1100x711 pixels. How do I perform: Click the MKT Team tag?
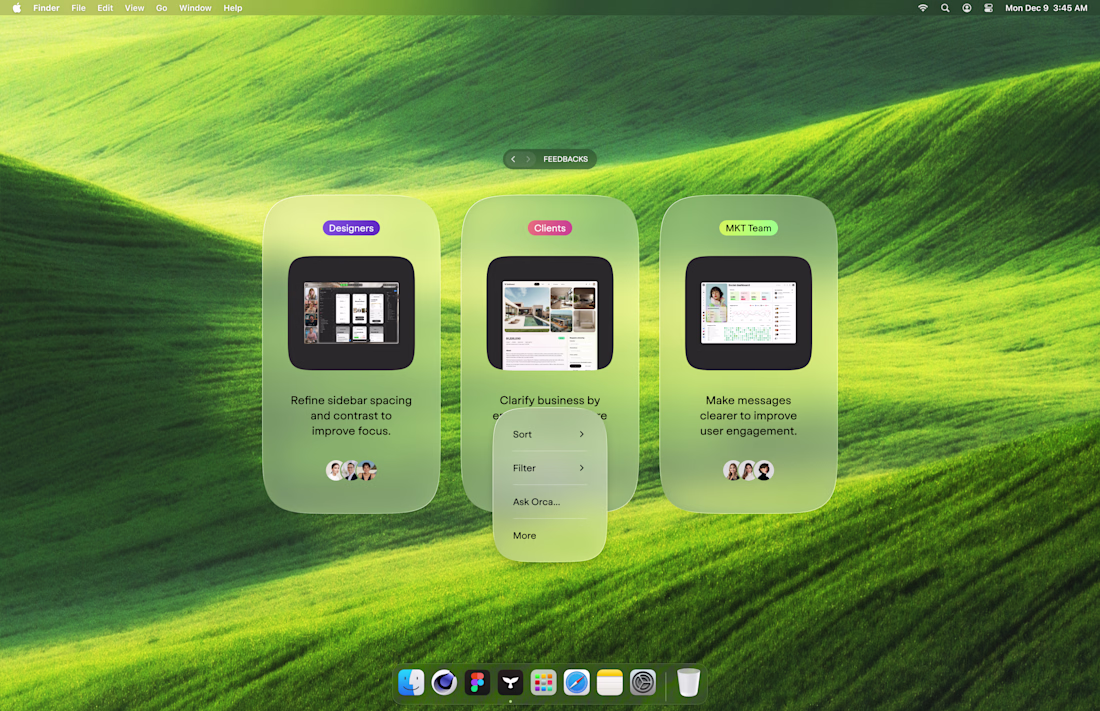tap(748, 228)
